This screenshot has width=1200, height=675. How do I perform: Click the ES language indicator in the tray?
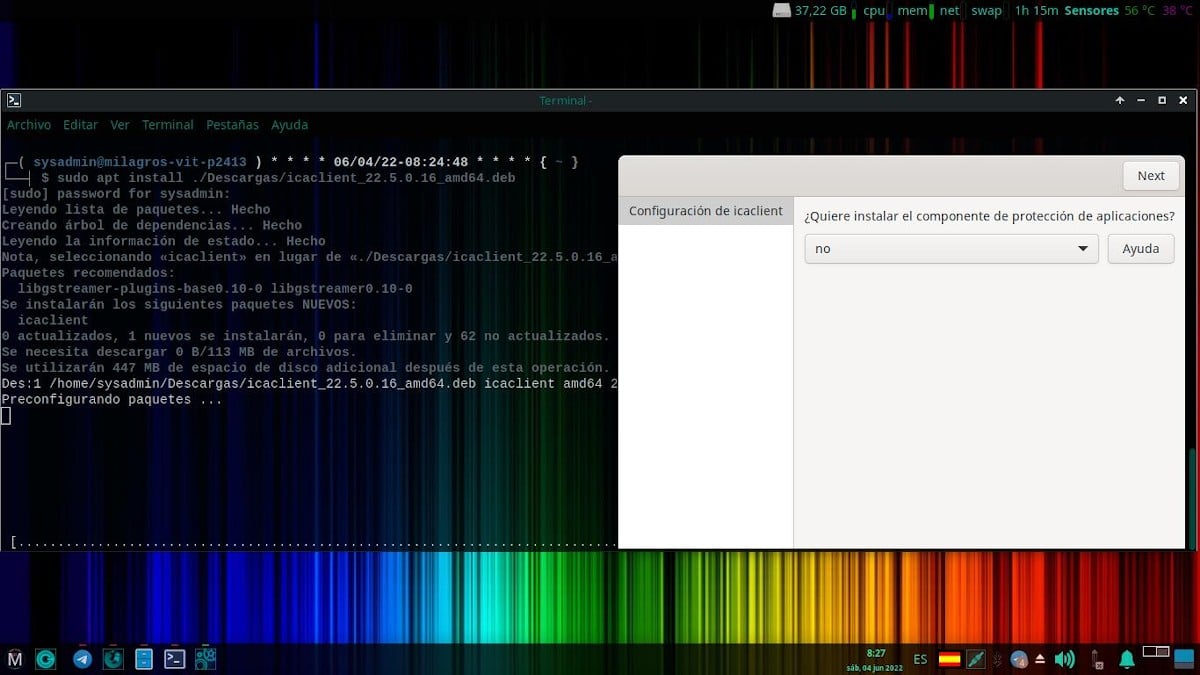click(x=920, y=659)
